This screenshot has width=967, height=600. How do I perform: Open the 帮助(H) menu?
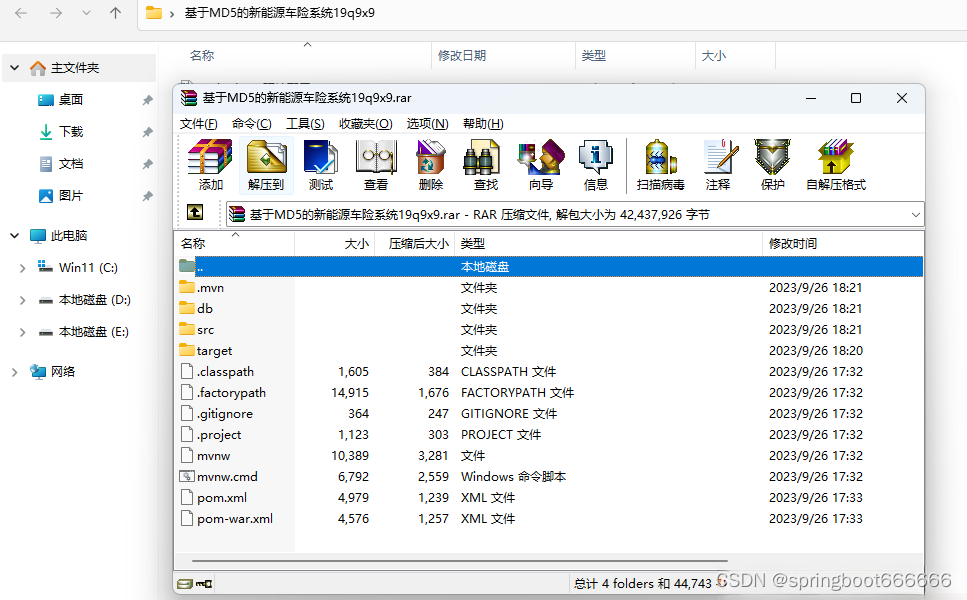click(x=484, y=123)
